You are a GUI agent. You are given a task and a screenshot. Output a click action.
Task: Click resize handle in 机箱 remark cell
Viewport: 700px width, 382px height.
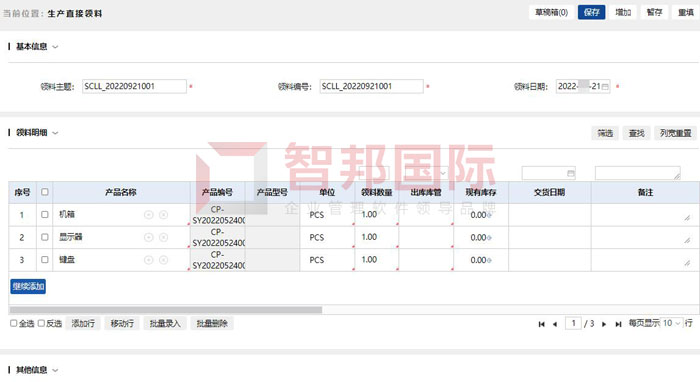pyautogui.click(x=687, y=218)
